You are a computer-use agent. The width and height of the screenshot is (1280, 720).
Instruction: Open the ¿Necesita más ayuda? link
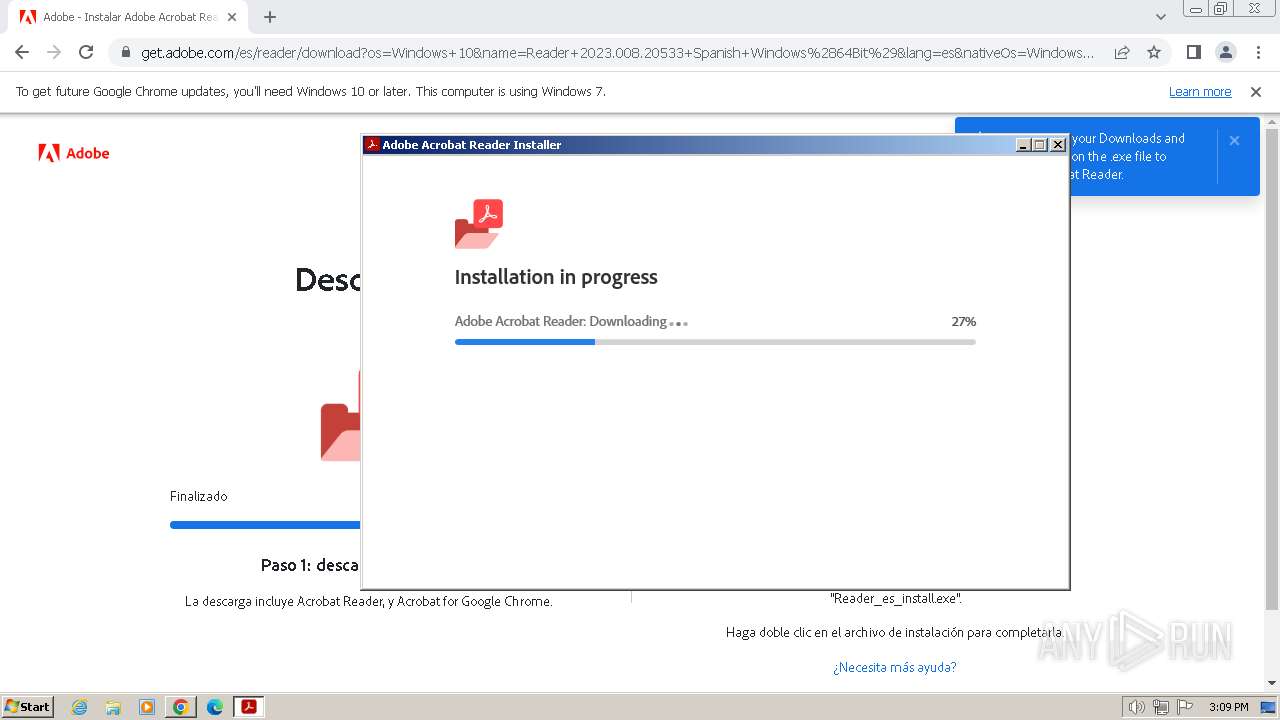[895, 667]
